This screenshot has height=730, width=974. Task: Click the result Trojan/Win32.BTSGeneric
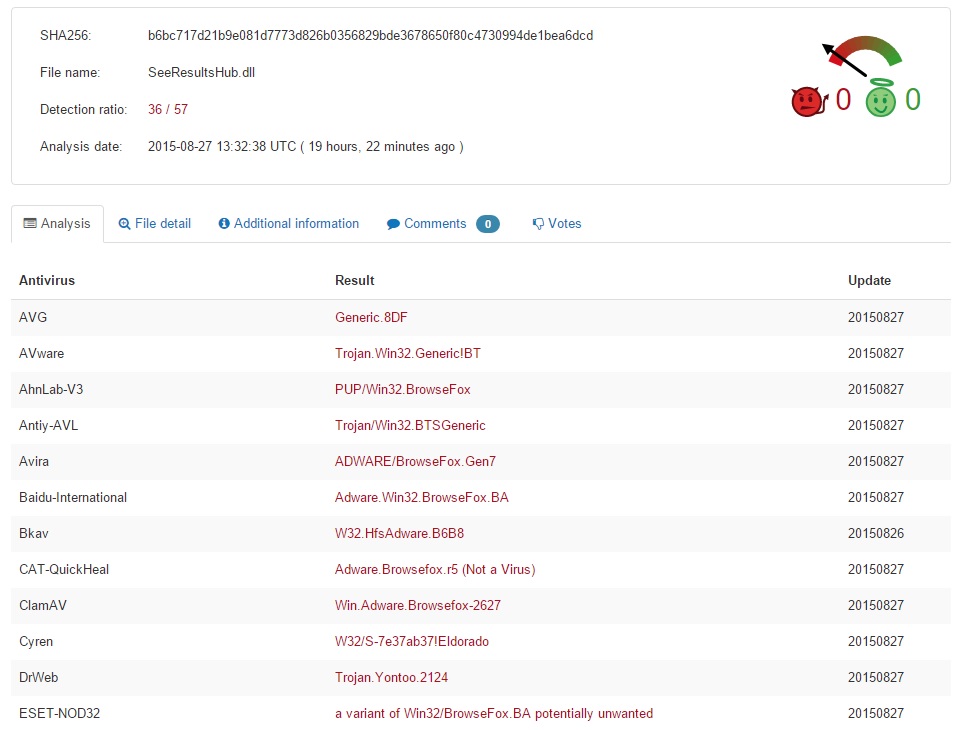pos(410,426)
